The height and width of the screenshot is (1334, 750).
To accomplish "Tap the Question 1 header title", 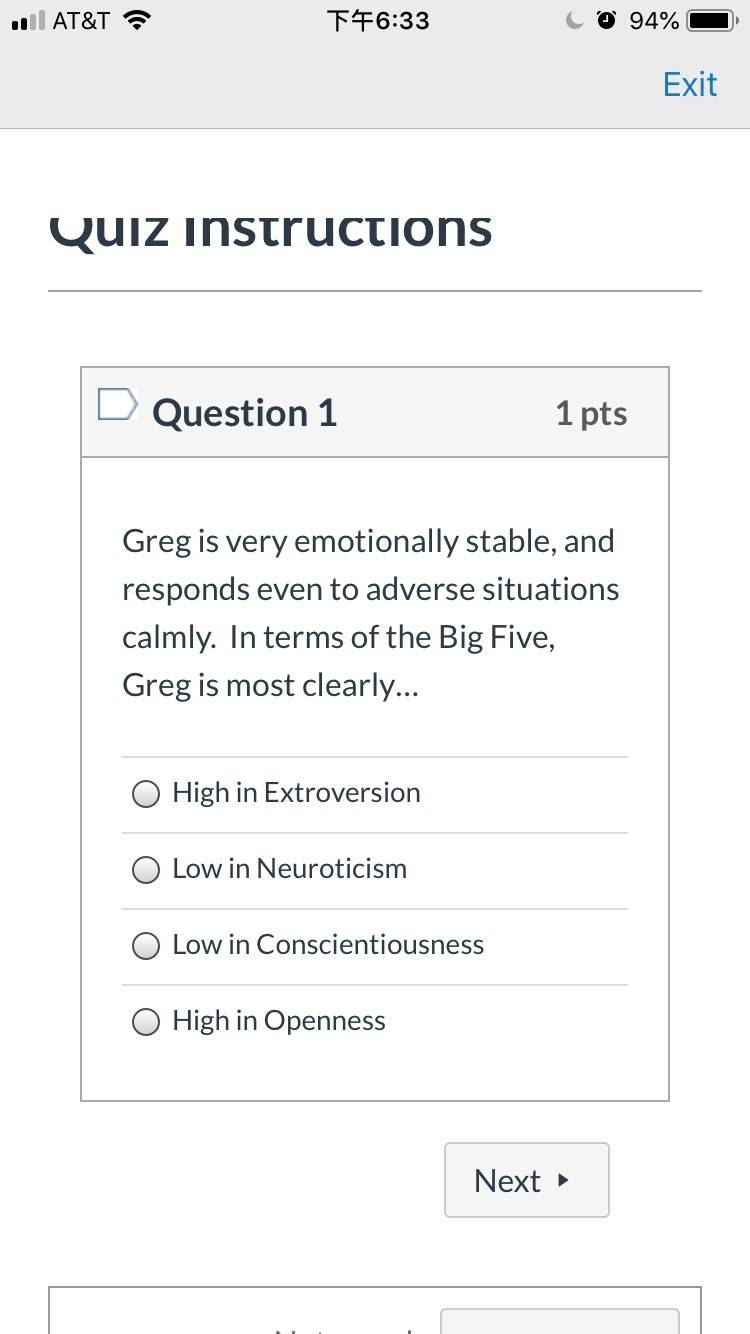I will click(x=245, y=413).
